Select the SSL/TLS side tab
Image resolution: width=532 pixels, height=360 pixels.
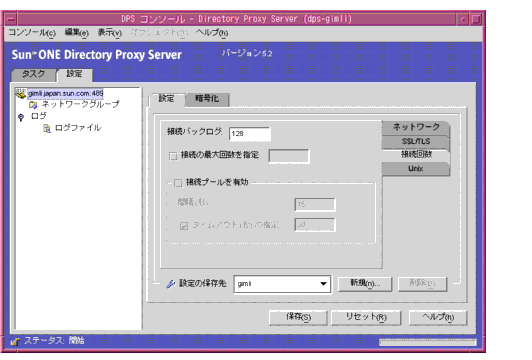(416, 142)
